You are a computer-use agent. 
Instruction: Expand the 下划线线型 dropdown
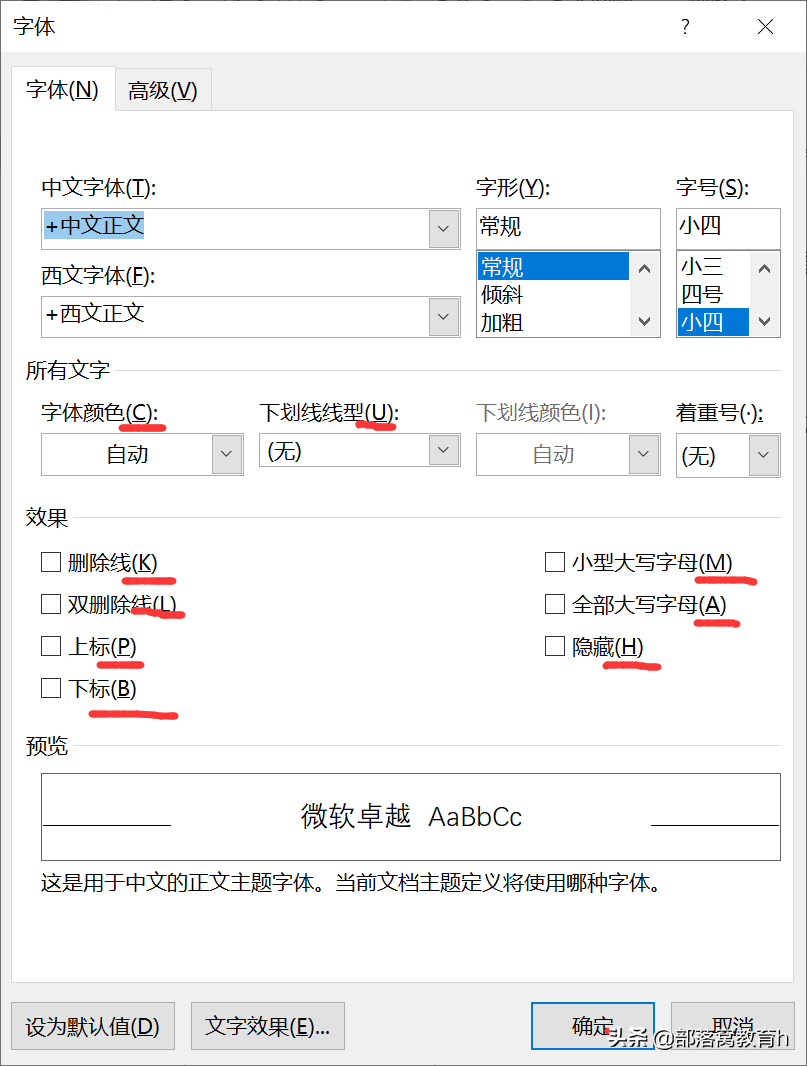coord(444,450)
